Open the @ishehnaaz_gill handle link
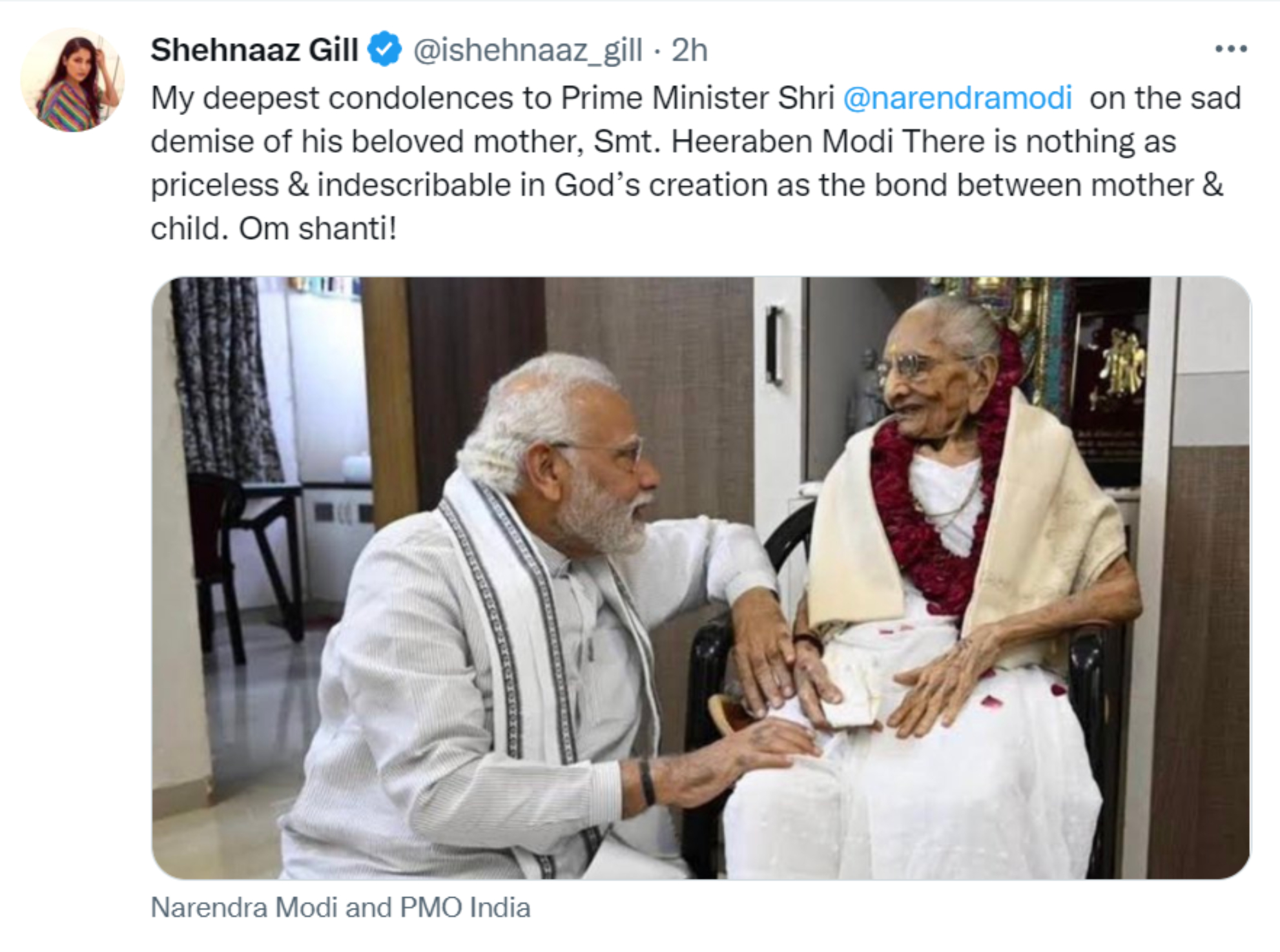The height and width of the screenshot is (952, 1280). pyautogui.click(x=528, y=50)
